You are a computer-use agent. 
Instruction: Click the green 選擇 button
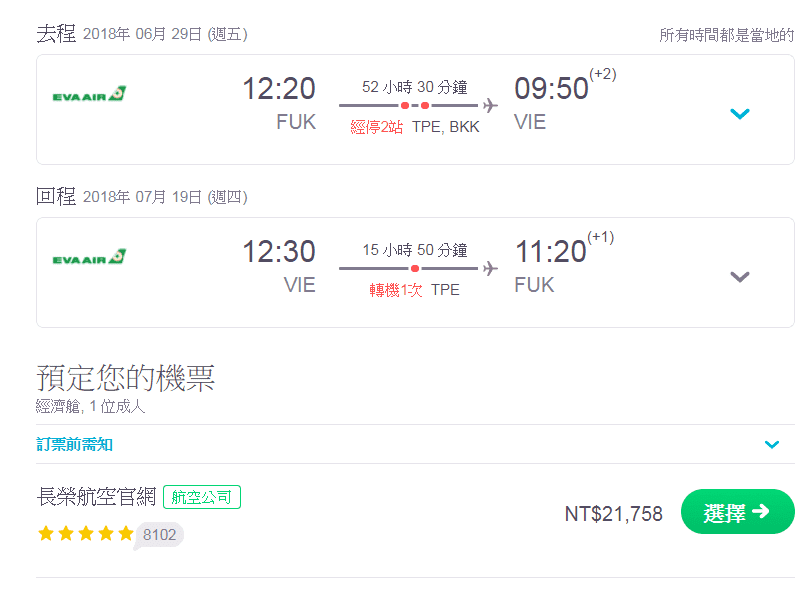tap(738, 512)
